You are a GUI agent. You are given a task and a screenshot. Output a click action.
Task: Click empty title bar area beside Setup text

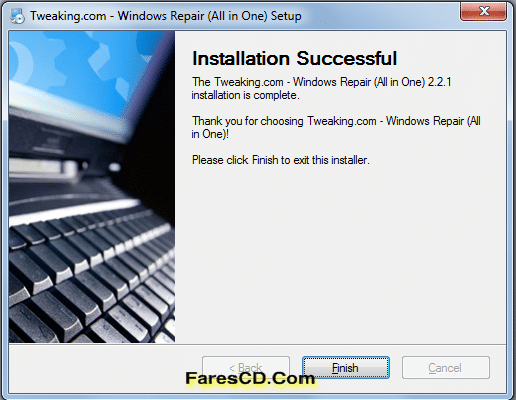380,16
